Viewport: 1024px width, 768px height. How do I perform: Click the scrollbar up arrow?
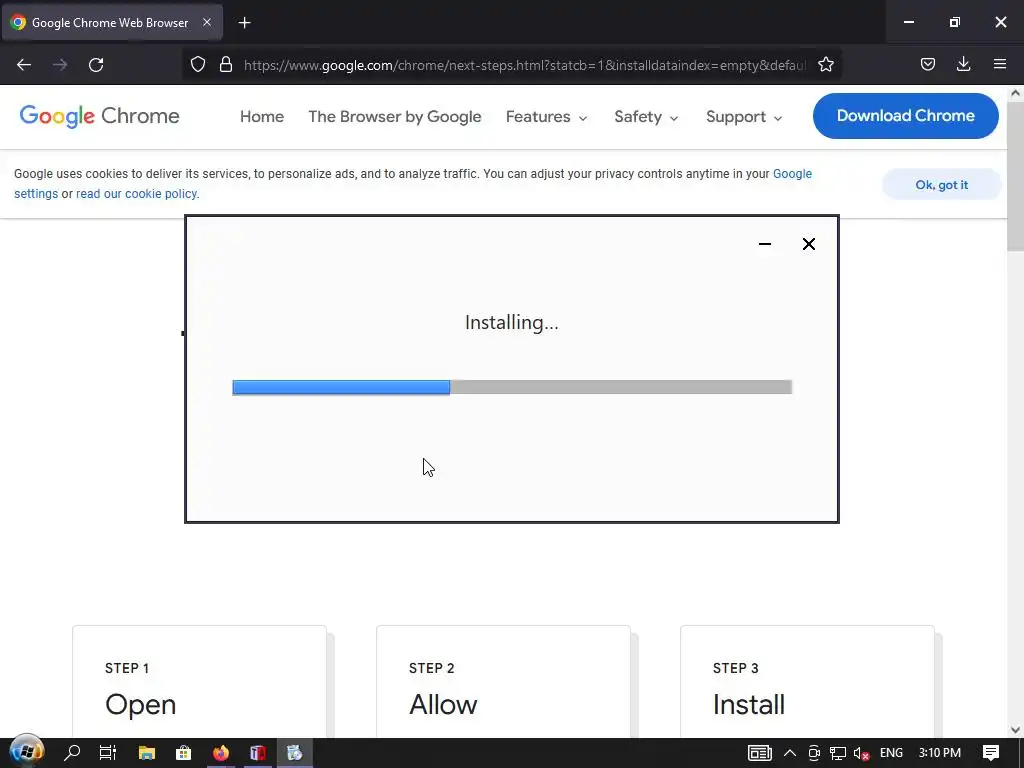point(1015,93)
